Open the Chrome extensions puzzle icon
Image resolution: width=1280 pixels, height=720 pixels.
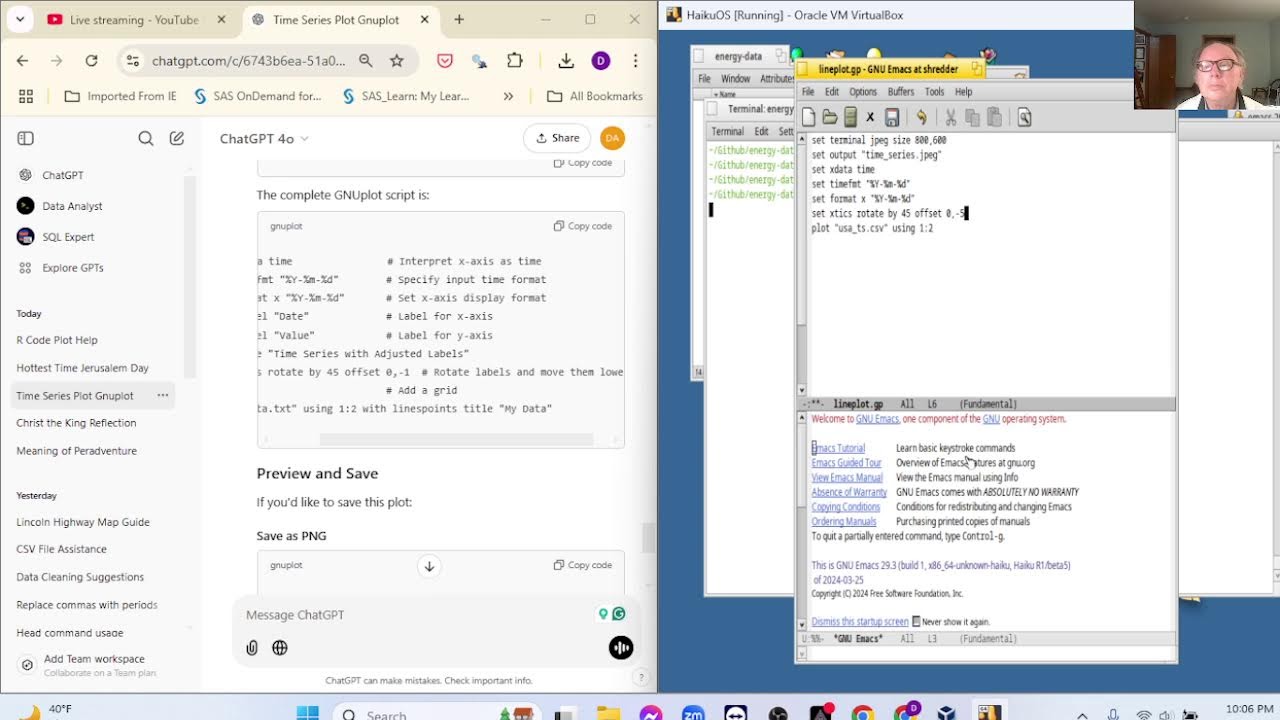(x=515, y=61)
